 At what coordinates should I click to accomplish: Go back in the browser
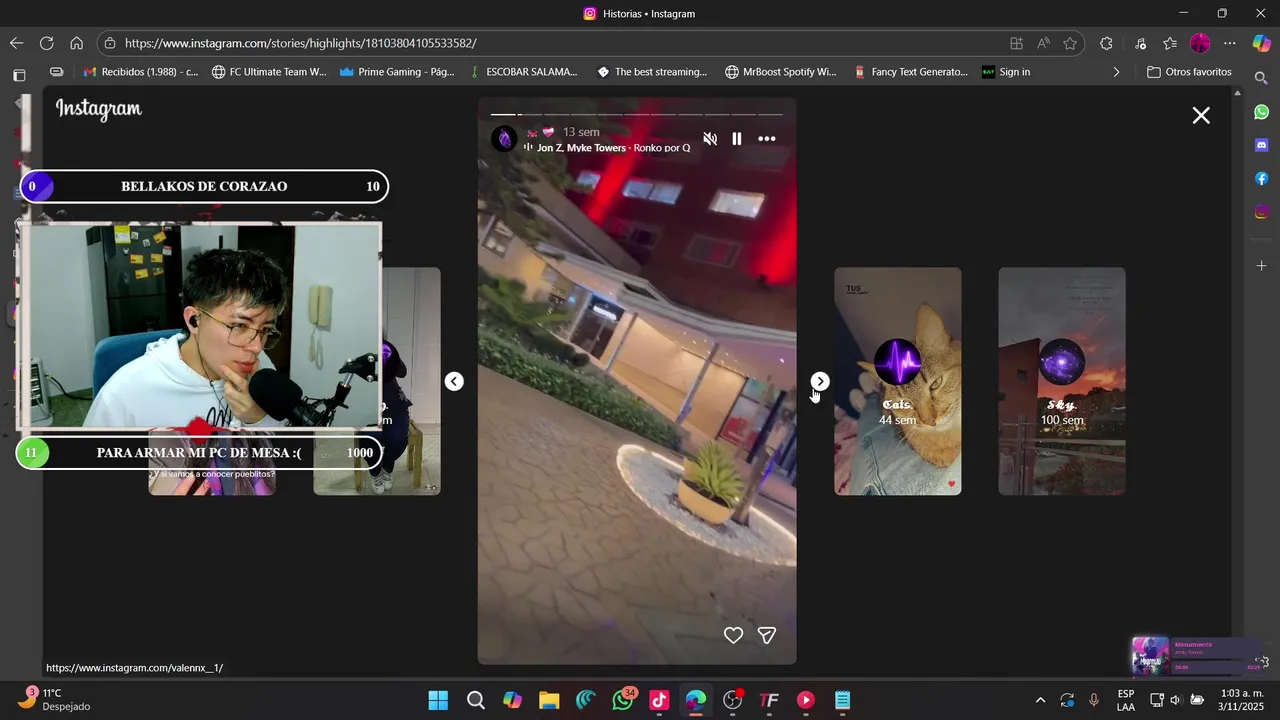pyautogui.click(x=16, y=43)
